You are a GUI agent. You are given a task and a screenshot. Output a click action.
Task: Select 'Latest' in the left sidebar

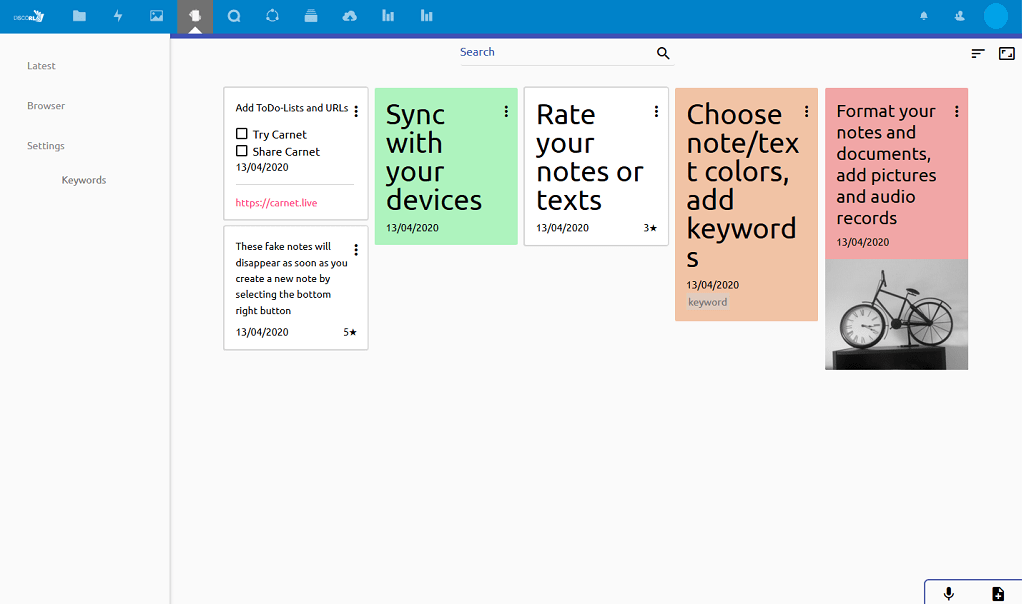(42, 66)
